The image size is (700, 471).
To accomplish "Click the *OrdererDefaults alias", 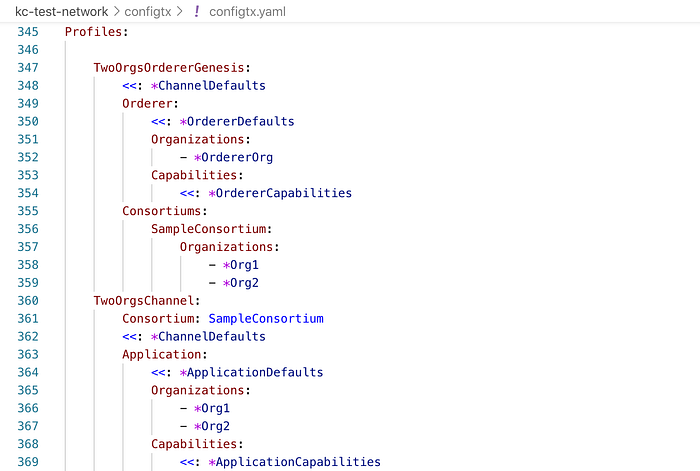I will [237, 121].
